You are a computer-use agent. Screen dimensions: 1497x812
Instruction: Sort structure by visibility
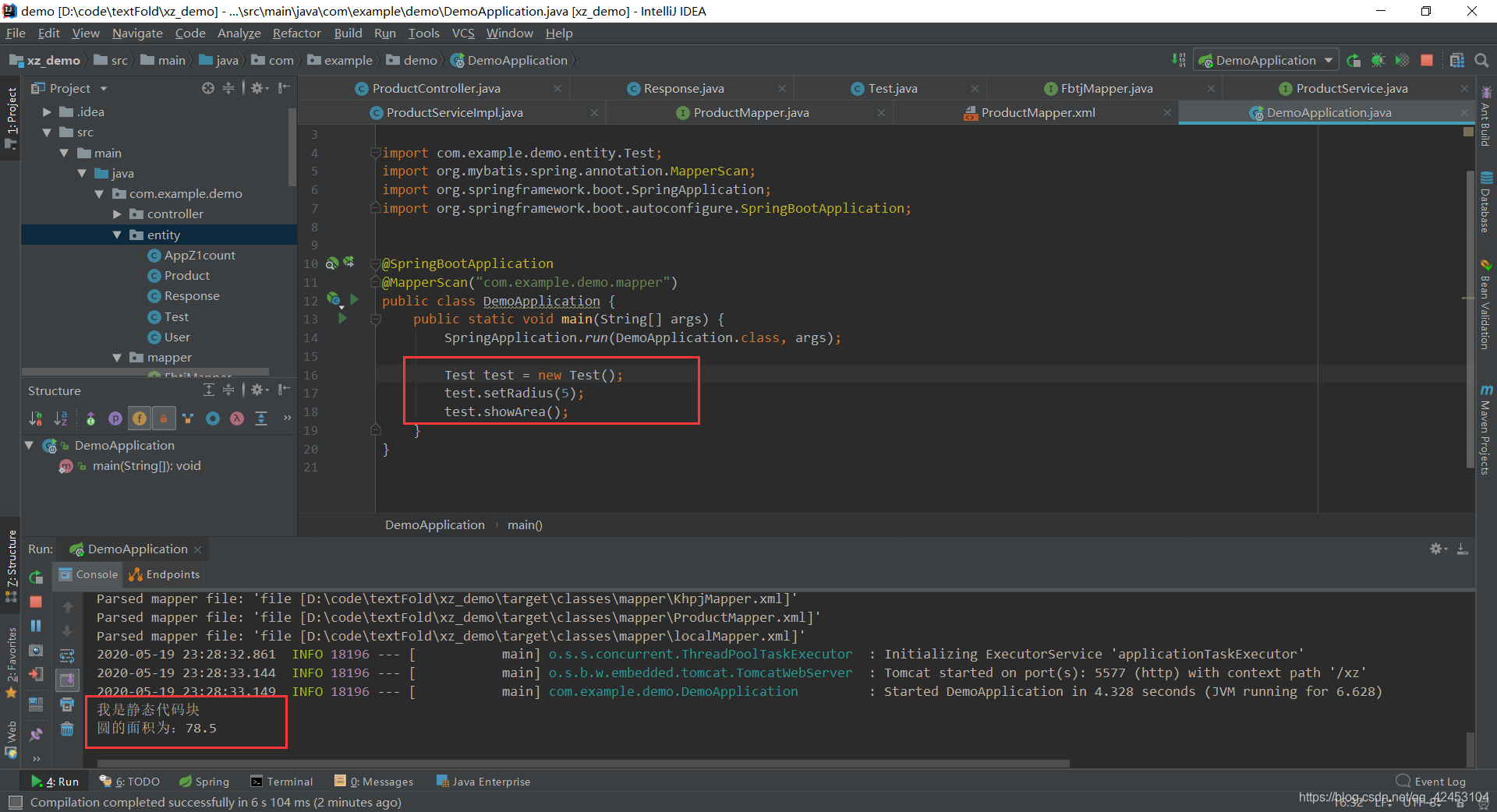click(36, 418)
